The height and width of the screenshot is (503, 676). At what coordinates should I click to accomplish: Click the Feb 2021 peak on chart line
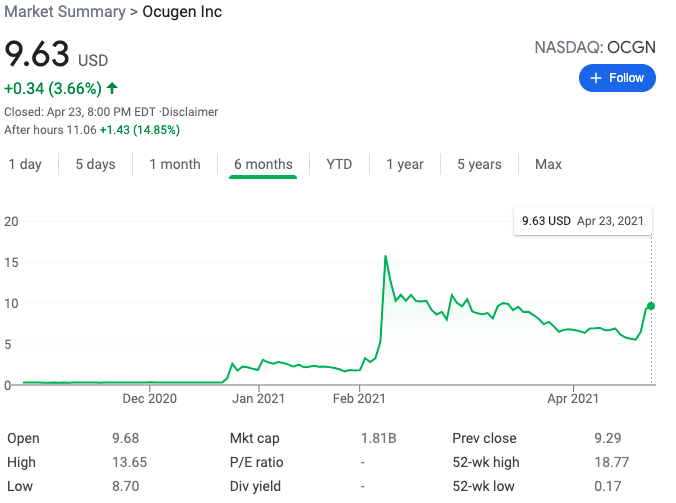pos(385,256)
